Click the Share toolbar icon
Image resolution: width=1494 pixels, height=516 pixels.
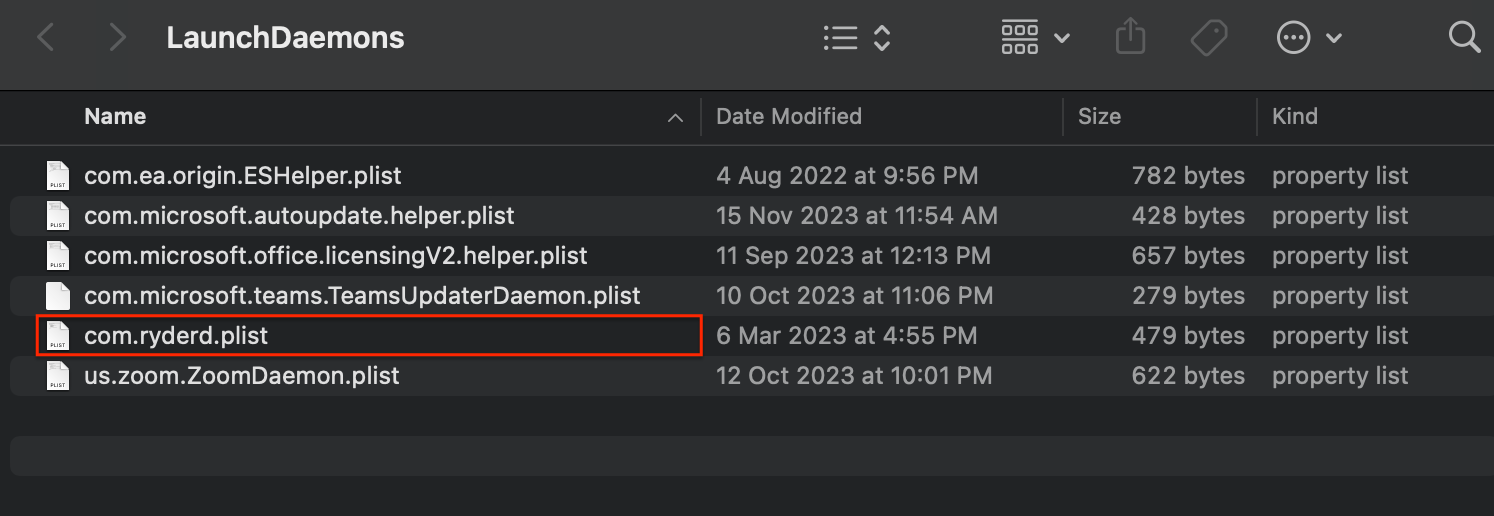1129,38
